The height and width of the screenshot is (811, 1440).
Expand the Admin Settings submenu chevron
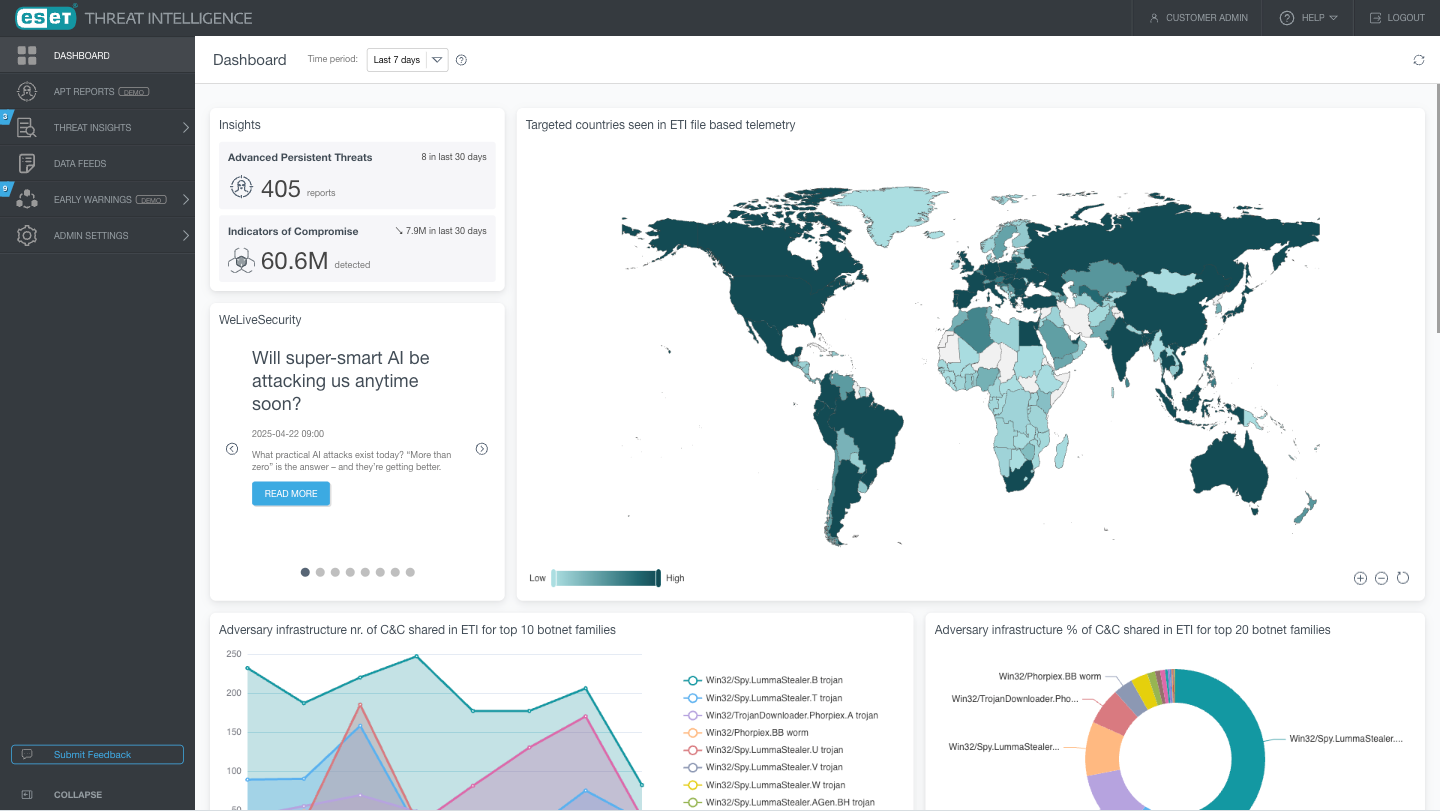click(x=186, y=235)
